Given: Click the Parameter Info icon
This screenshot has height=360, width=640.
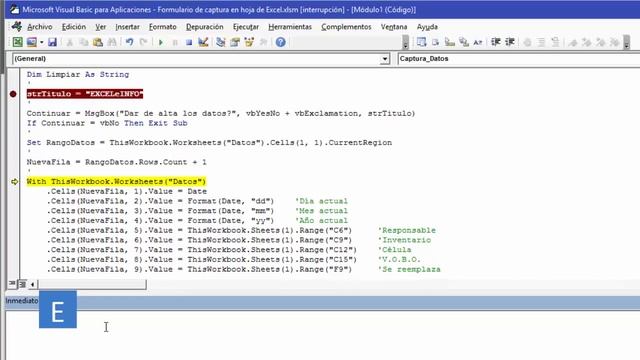Looking at the screenshot, I should (464, 42).
